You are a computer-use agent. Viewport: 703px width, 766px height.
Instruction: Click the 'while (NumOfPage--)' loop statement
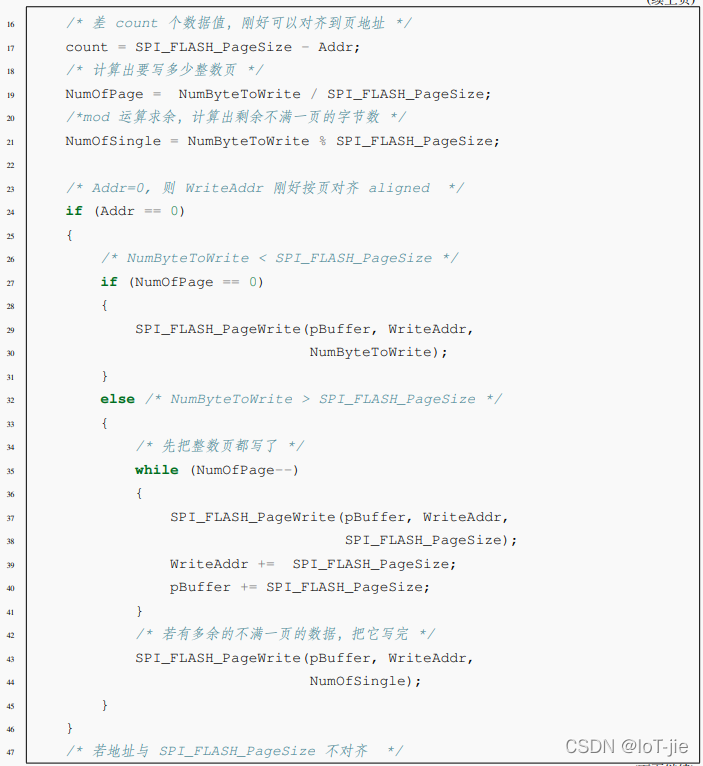216,470
